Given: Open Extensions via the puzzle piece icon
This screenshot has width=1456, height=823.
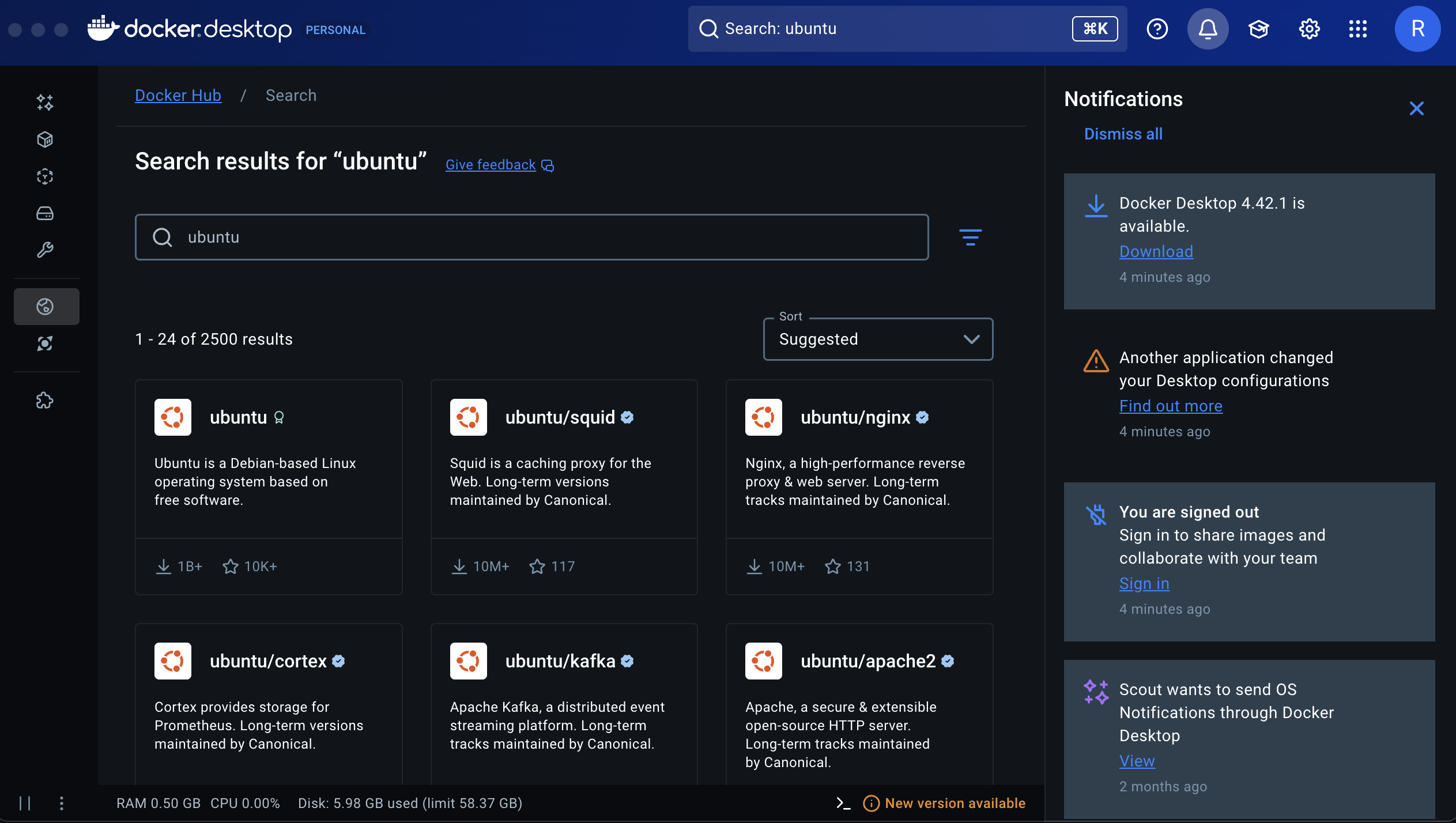Looking at the screenshot, I should (45, 399).
